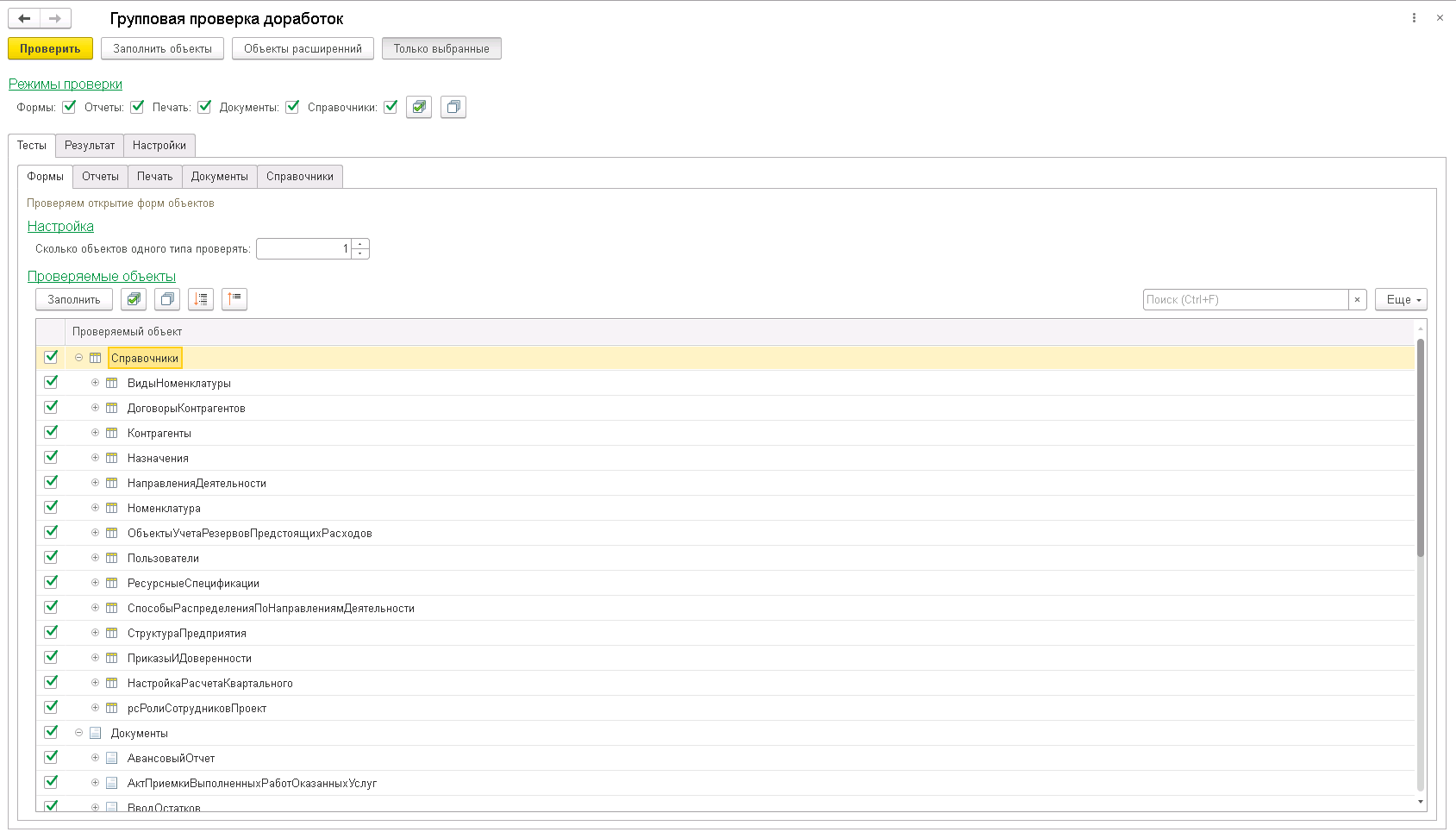Click the forward navigation arrow
Screen dimensions: 1456x832
click(55, 18)
